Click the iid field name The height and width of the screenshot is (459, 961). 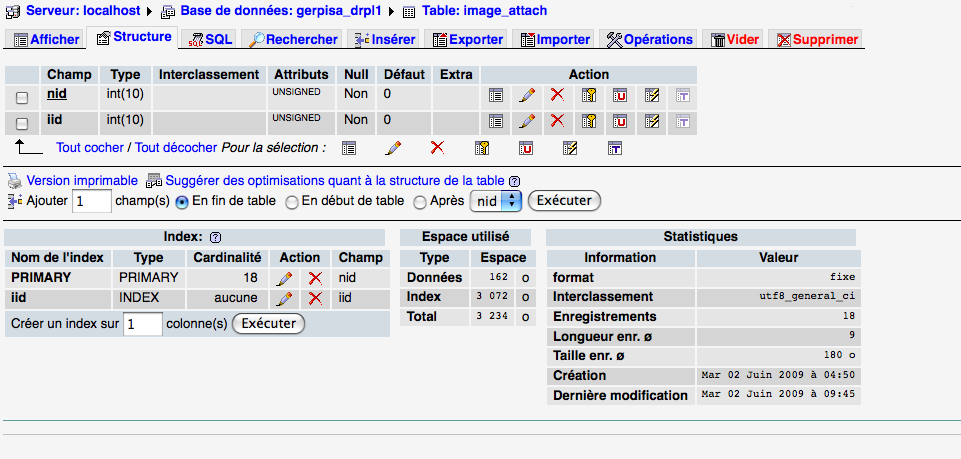point(55,119)
